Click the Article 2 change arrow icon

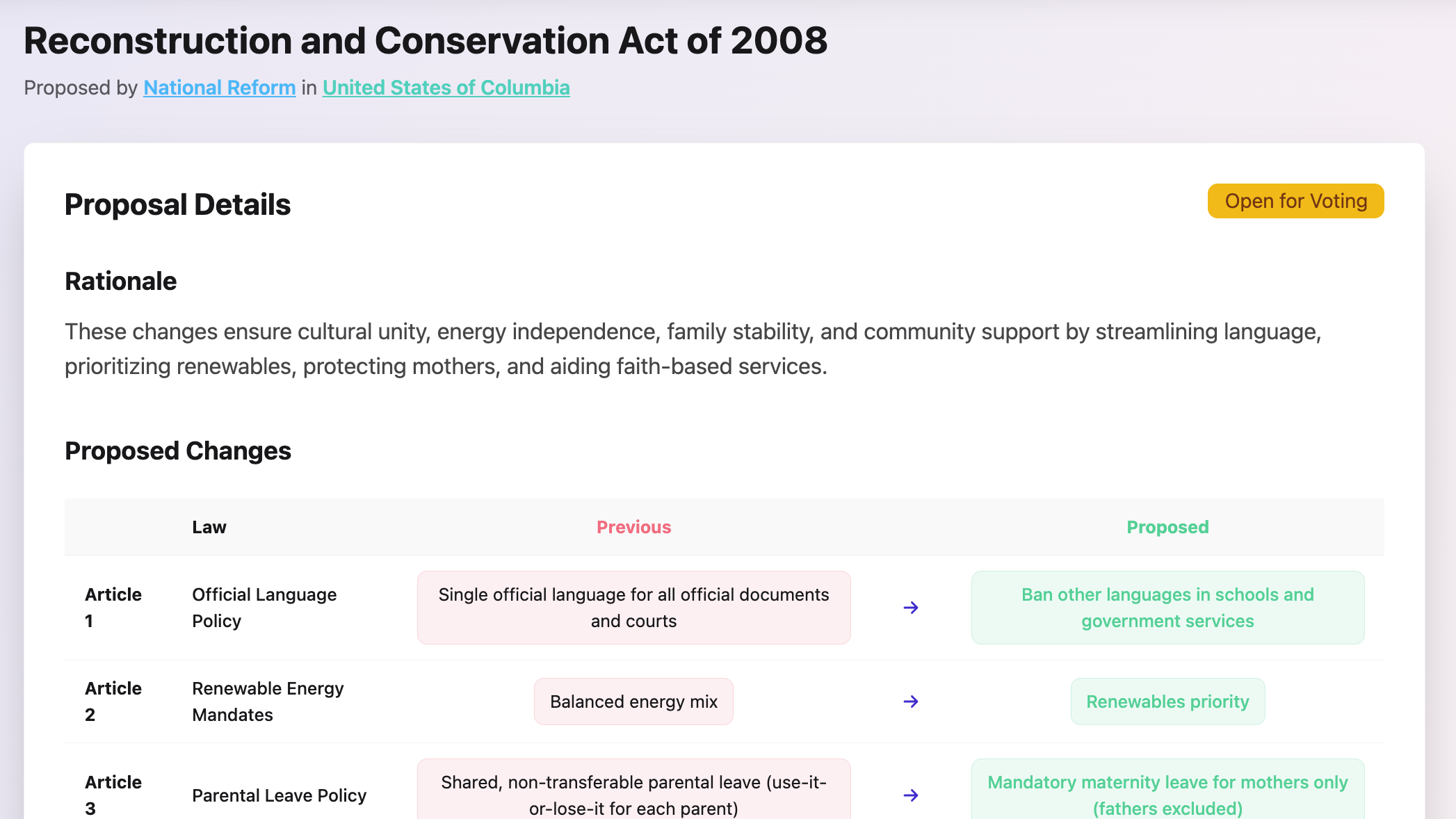click(x=911, y=702)
